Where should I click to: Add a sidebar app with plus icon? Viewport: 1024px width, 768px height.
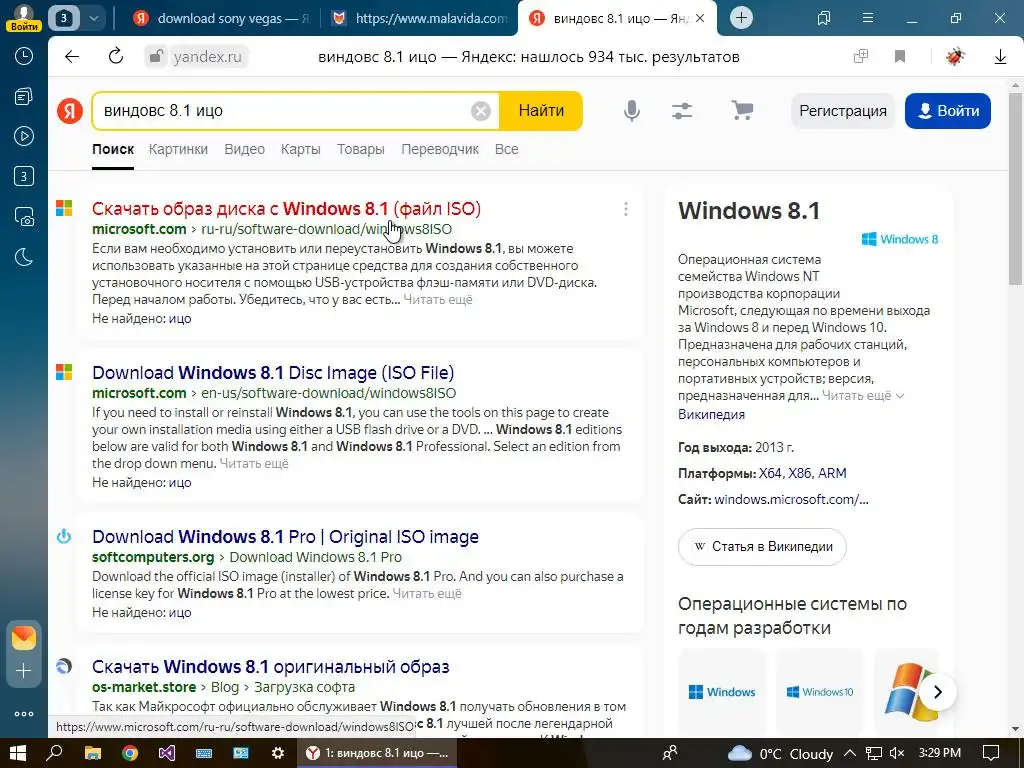(x=24, y=671)
